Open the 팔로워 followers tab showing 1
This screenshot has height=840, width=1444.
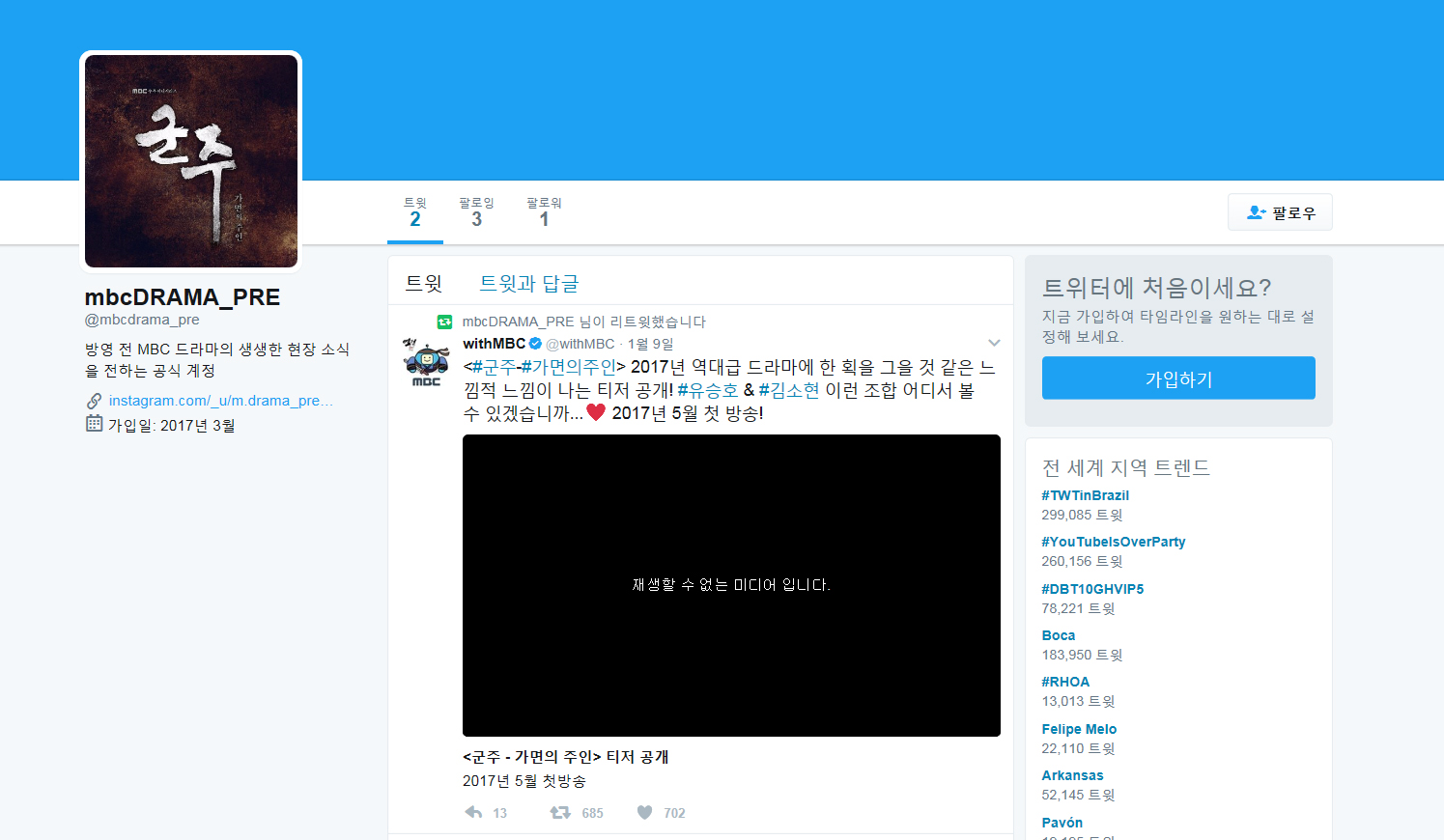tap(544, 213)
